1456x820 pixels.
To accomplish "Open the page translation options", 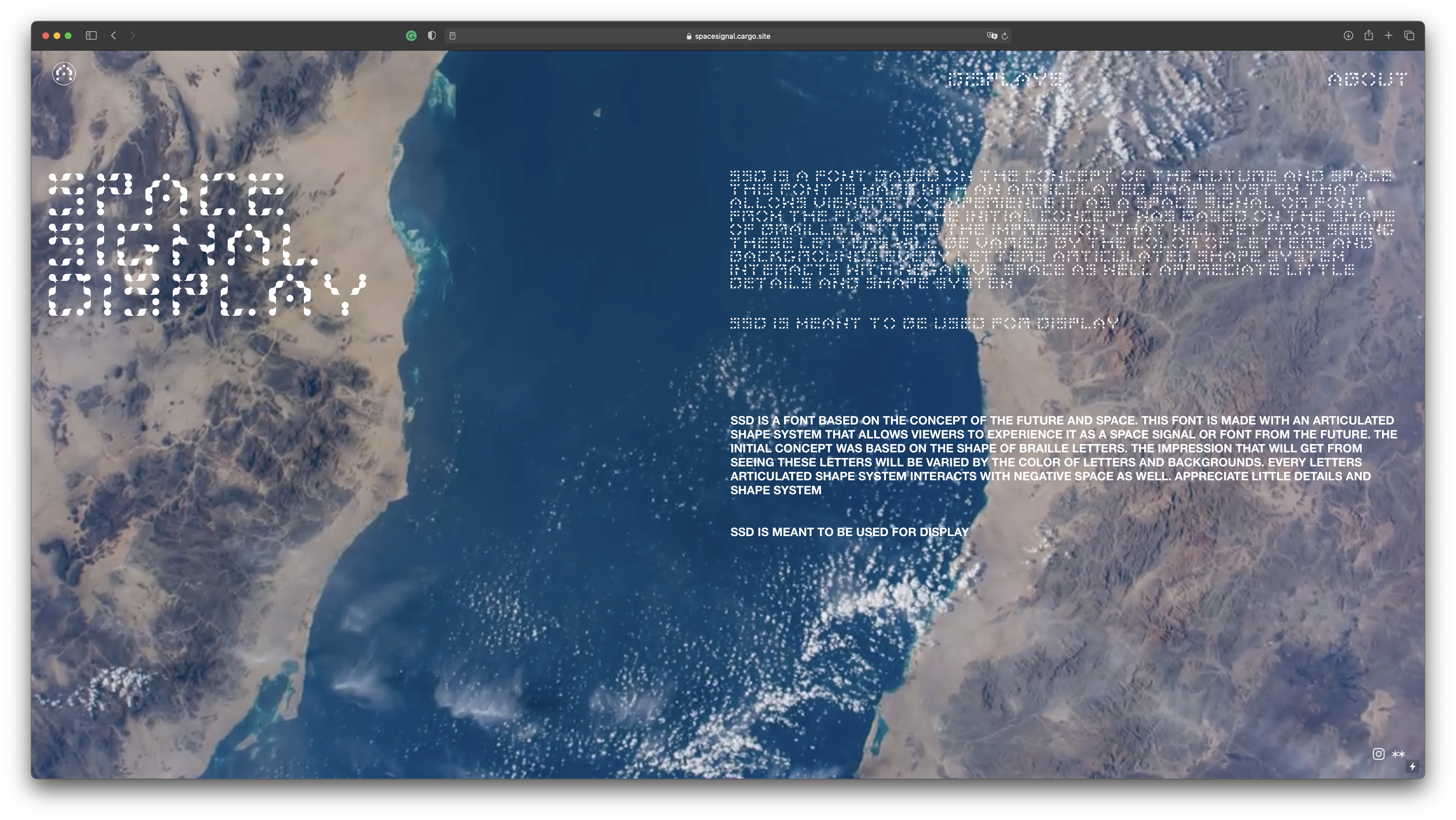I will point(991,36).
